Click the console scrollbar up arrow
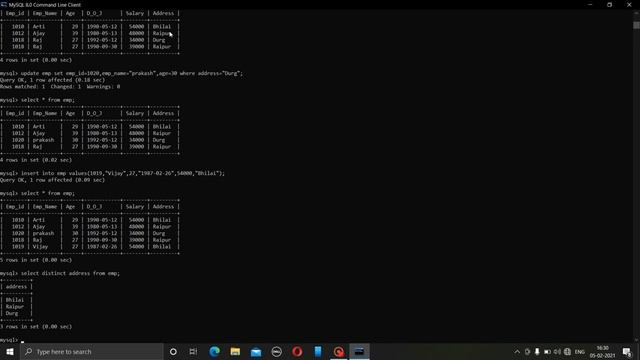 [636, 13]
